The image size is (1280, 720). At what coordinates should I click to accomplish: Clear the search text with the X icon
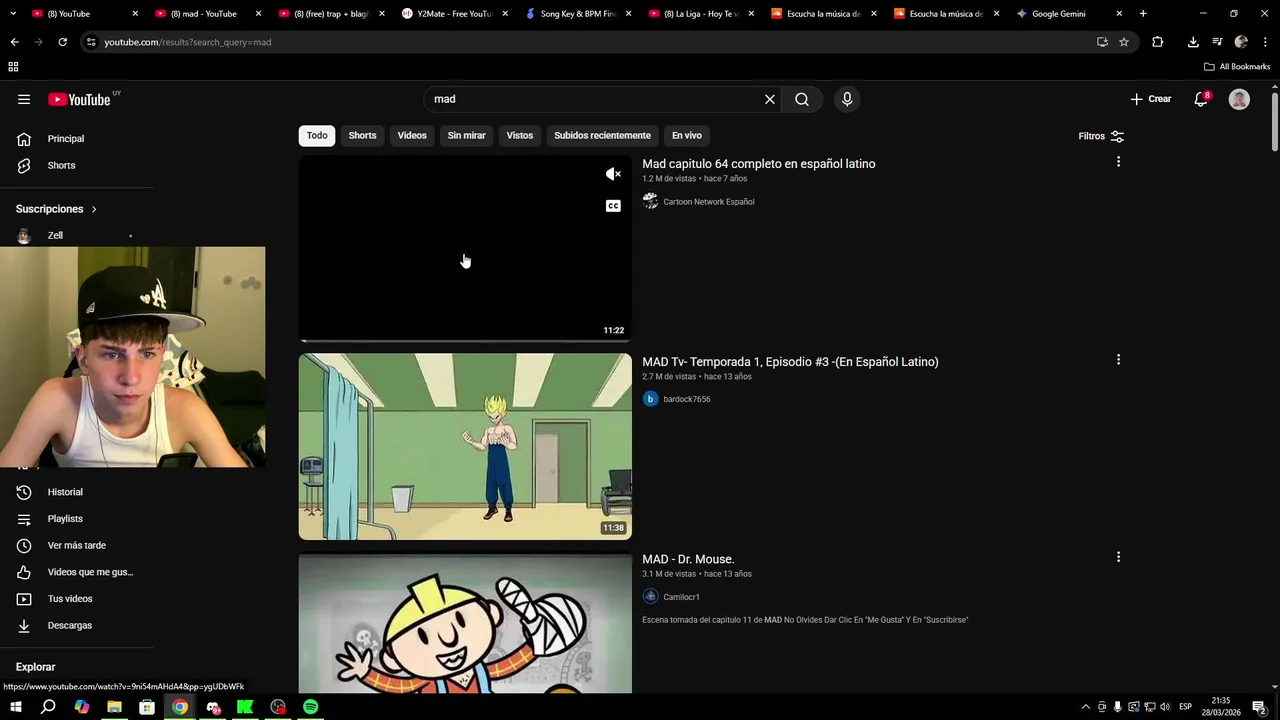tap(770, 99)
